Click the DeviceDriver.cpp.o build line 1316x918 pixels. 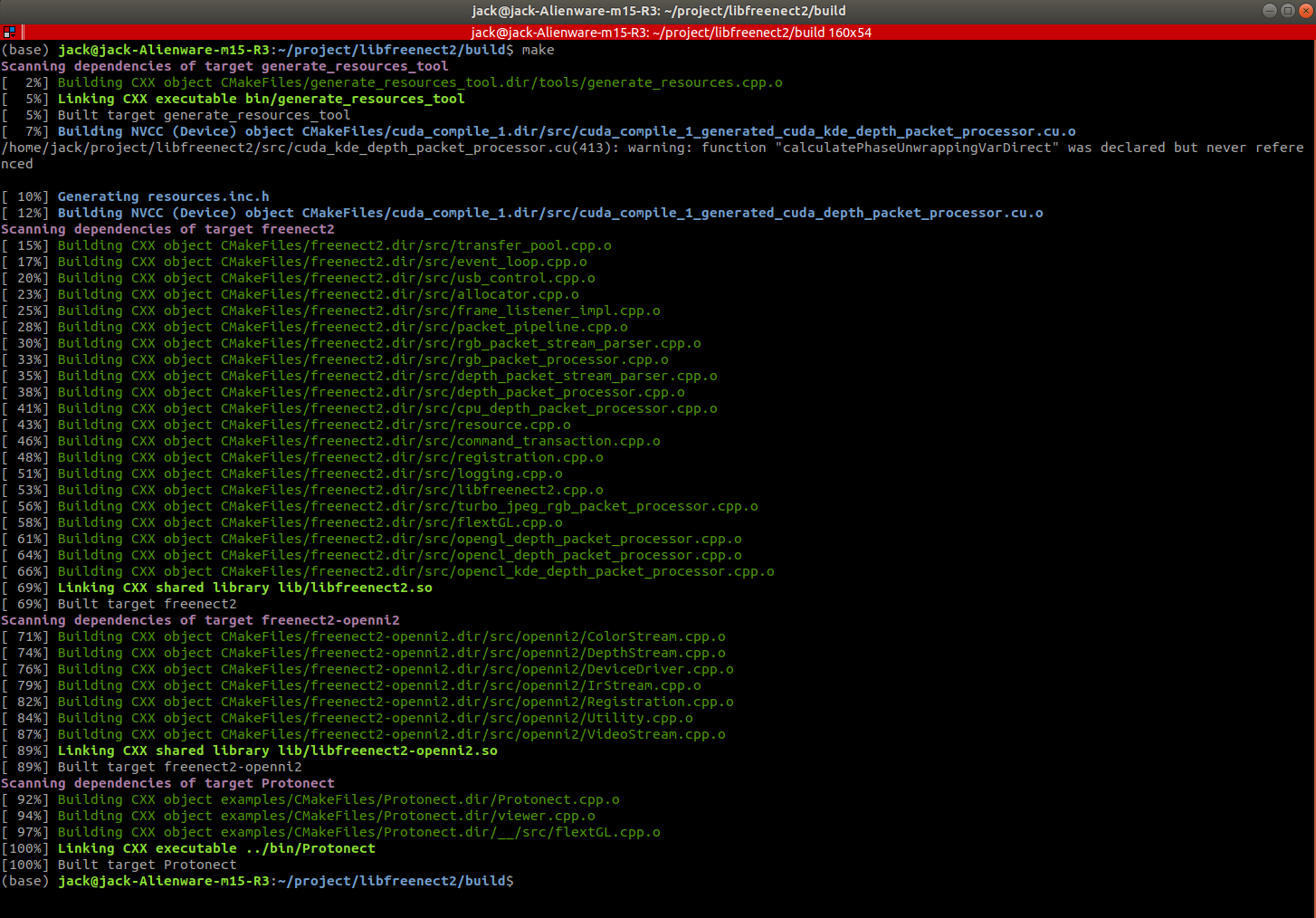click(x=367, y=669)
